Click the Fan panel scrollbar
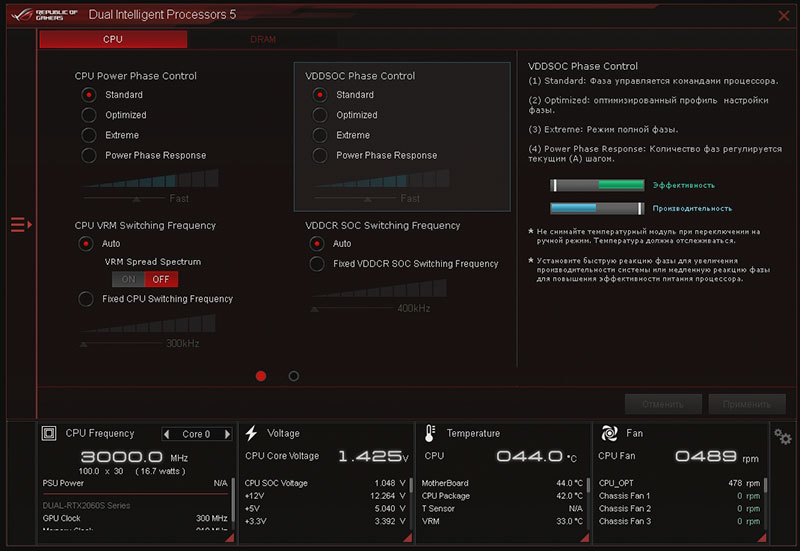The height and width of the screenshot is (551, 800). [x=765, y=485]
